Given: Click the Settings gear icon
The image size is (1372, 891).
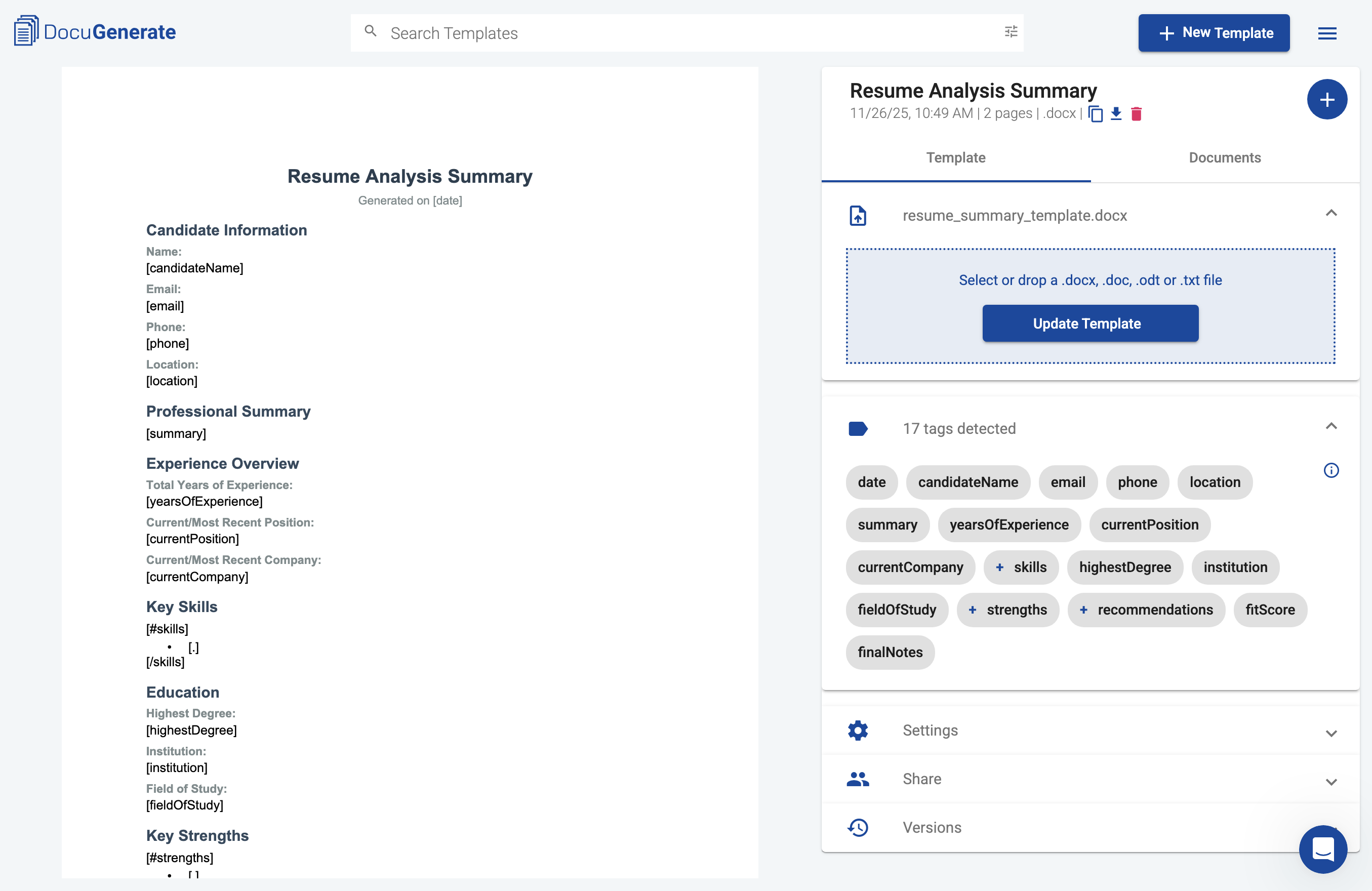Looking at the screenshot, I should [x=858, y=730].
